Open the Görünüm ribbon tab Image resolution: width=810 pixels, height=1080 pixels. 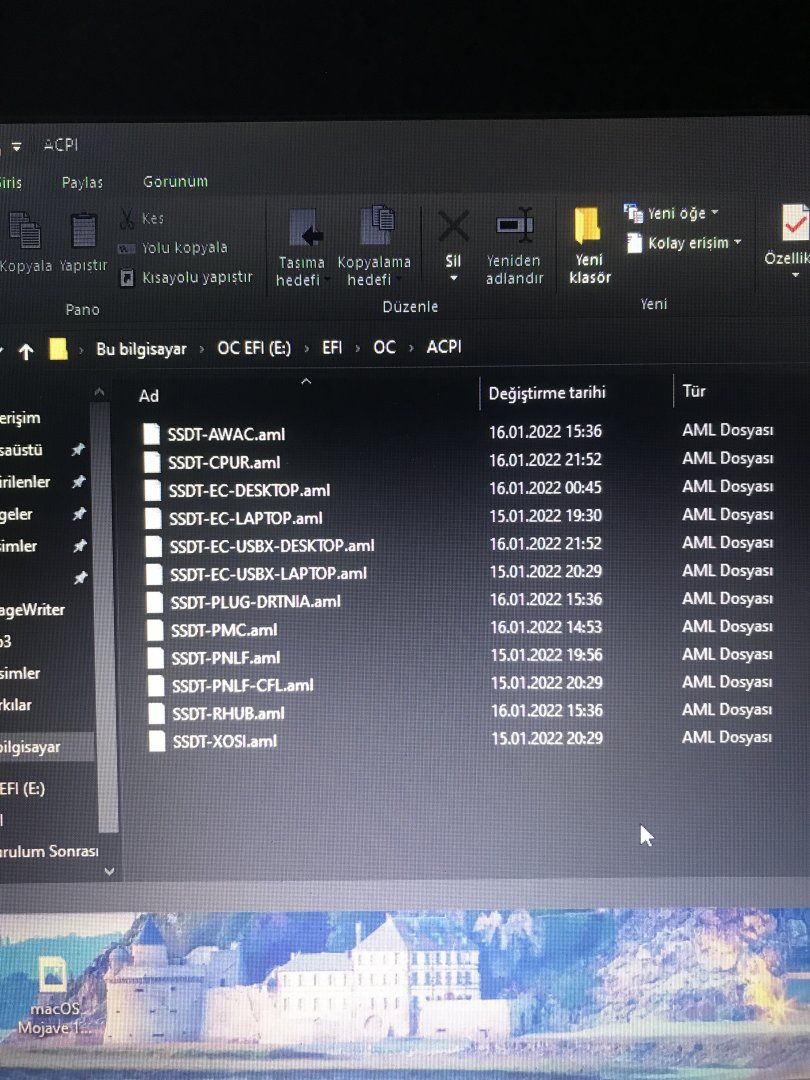pos(175,181)
